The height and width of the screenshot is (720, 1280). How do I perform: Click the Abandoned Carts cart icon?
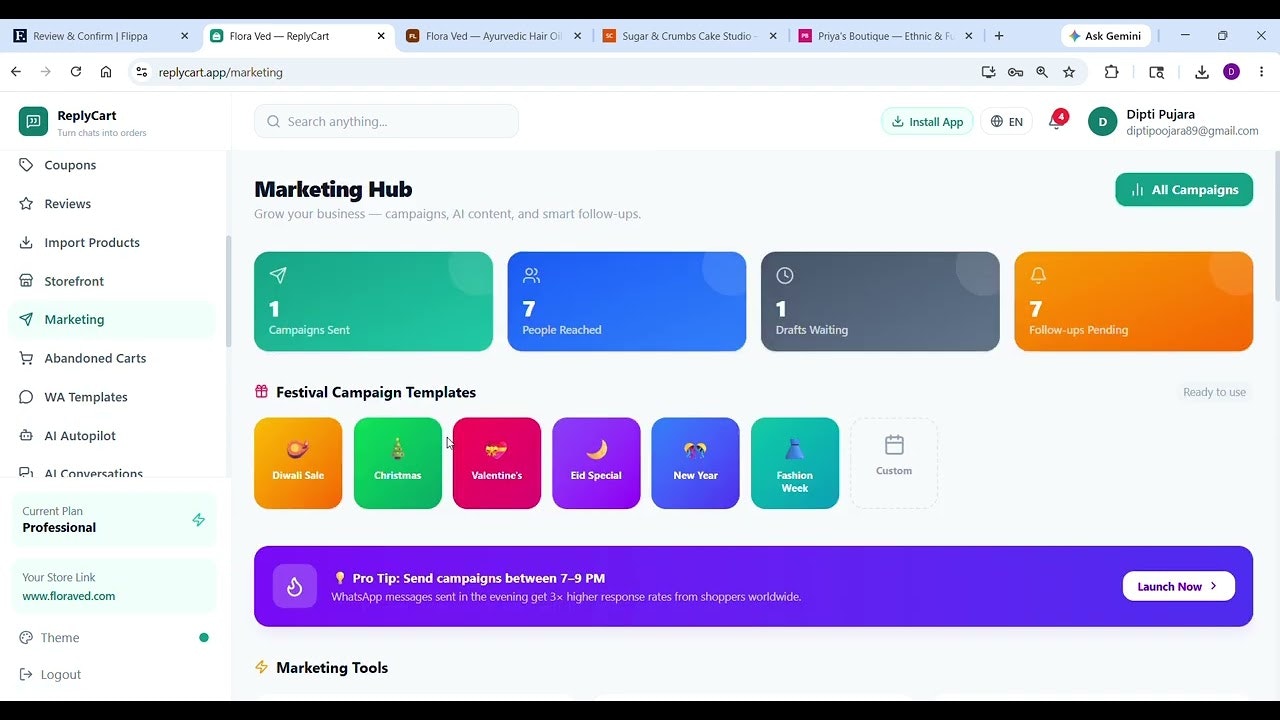(26, 358)
